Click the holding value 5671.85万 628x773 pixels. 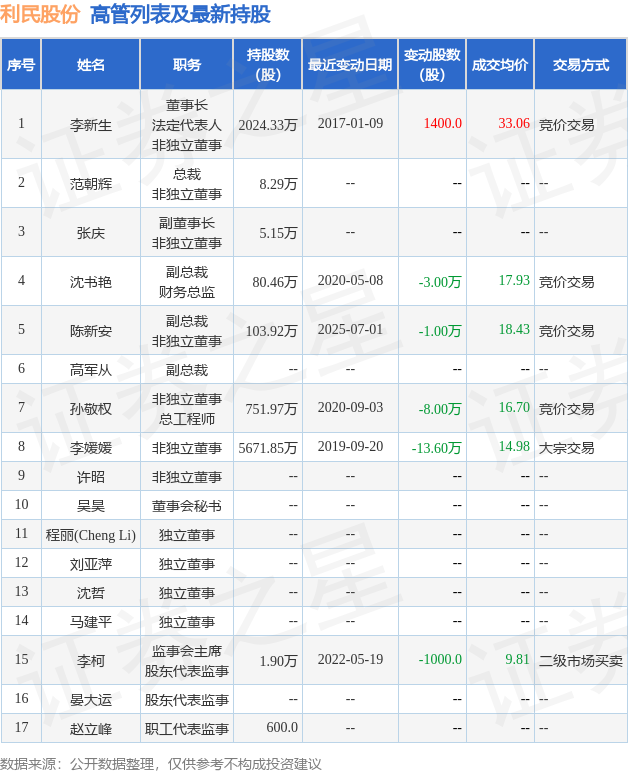pyautogui.click(x=268, y=448)
